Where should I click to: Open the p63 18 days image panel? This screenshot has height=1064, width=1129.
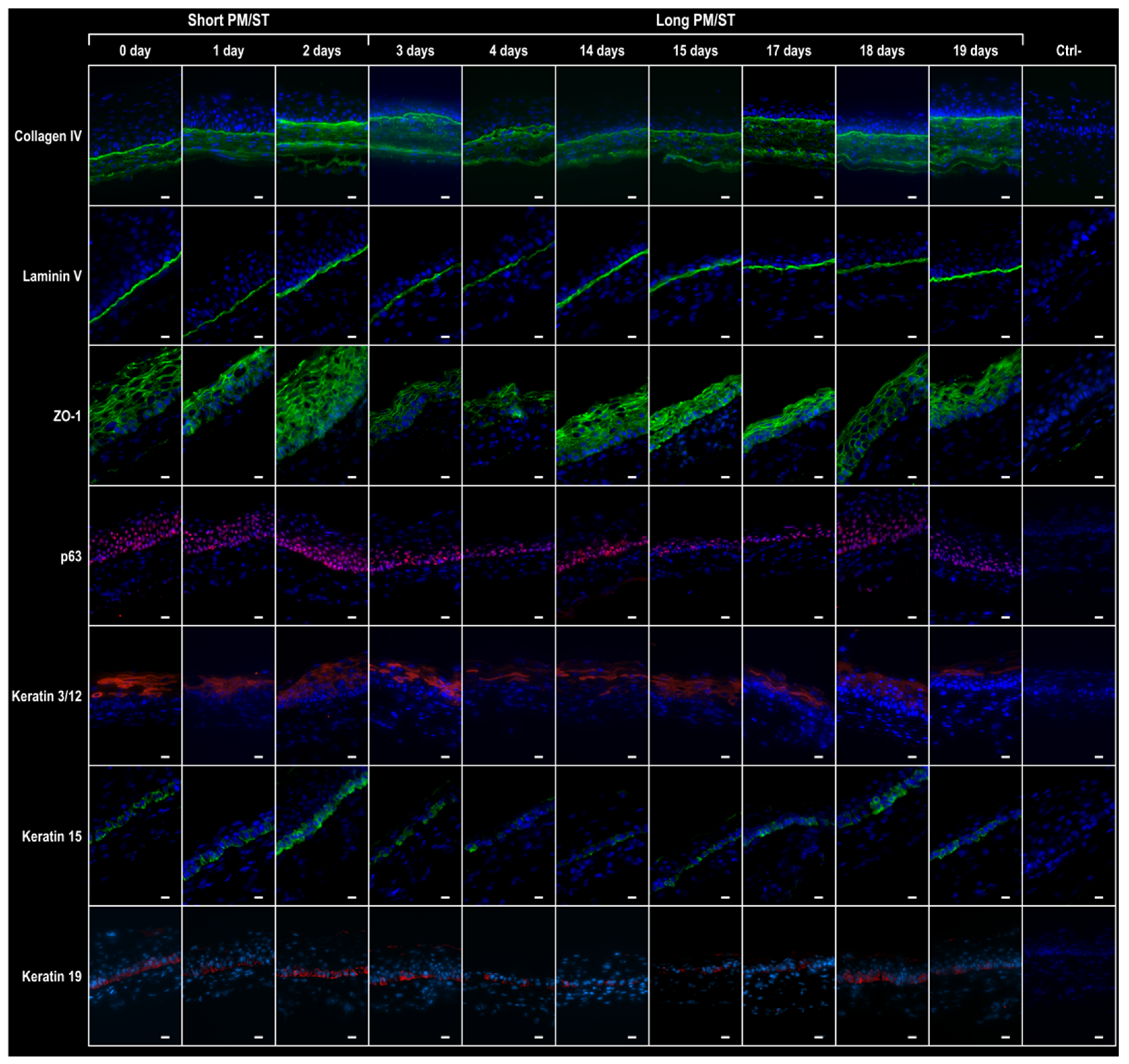(x=882, y=555)
